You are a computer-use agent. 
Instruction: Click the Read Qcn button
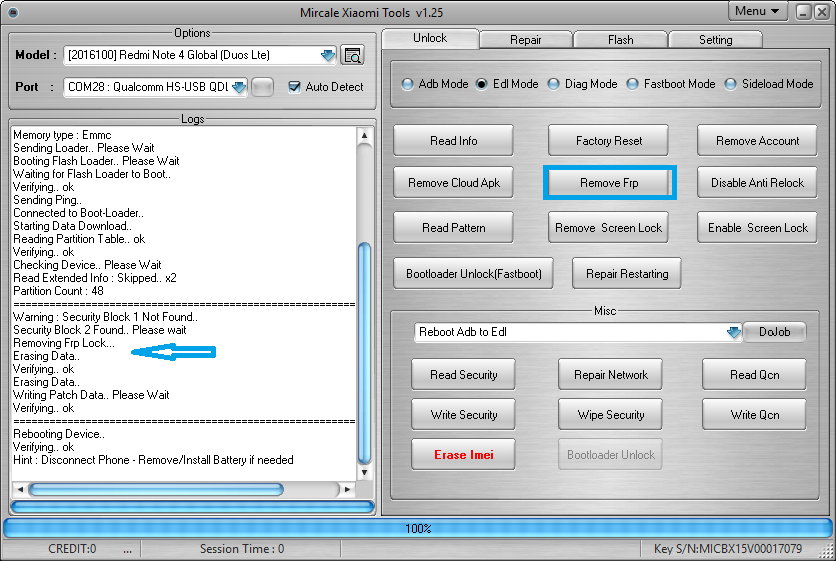click(x=754, y=375)
